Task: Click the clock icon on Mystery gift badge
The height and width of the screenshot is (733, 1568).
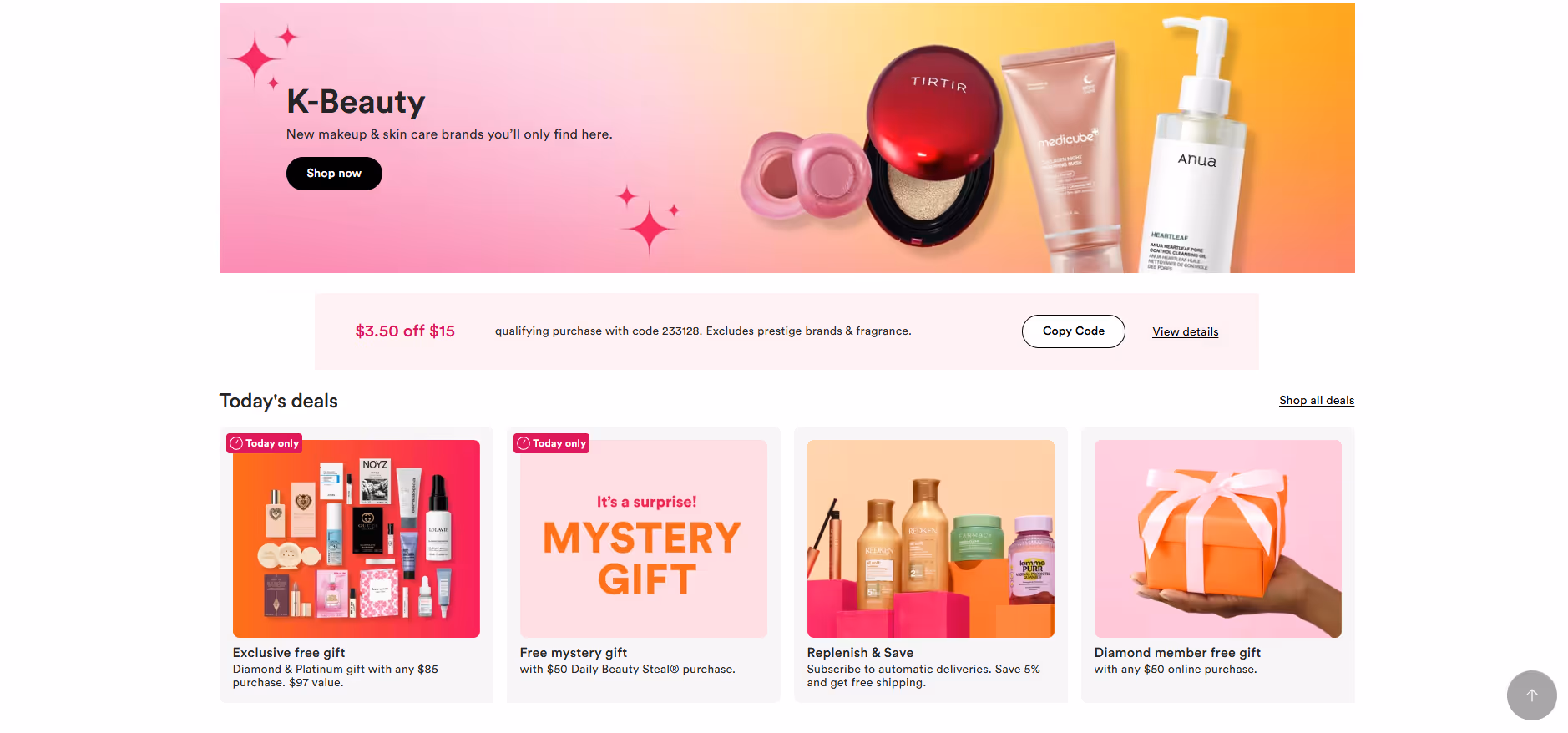Action: point(524,443)
